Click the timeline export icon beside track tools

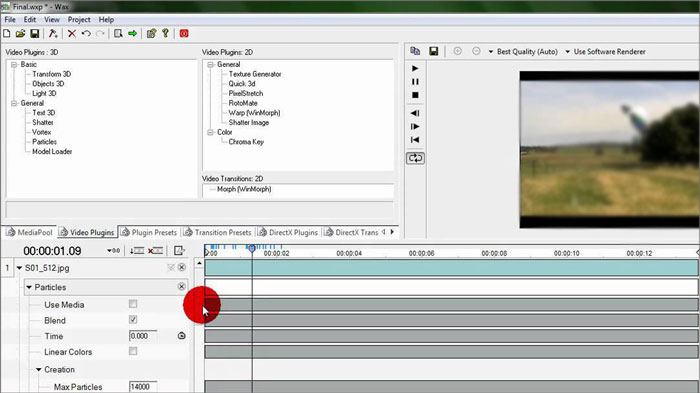coord(179,251)
